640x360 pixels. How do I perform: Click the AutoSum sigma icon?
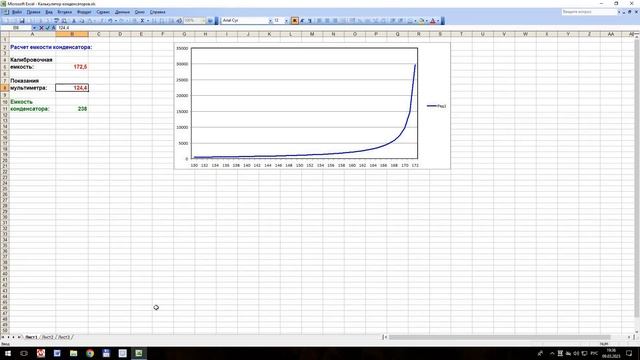pyautogui.click(x=142, y=20)
